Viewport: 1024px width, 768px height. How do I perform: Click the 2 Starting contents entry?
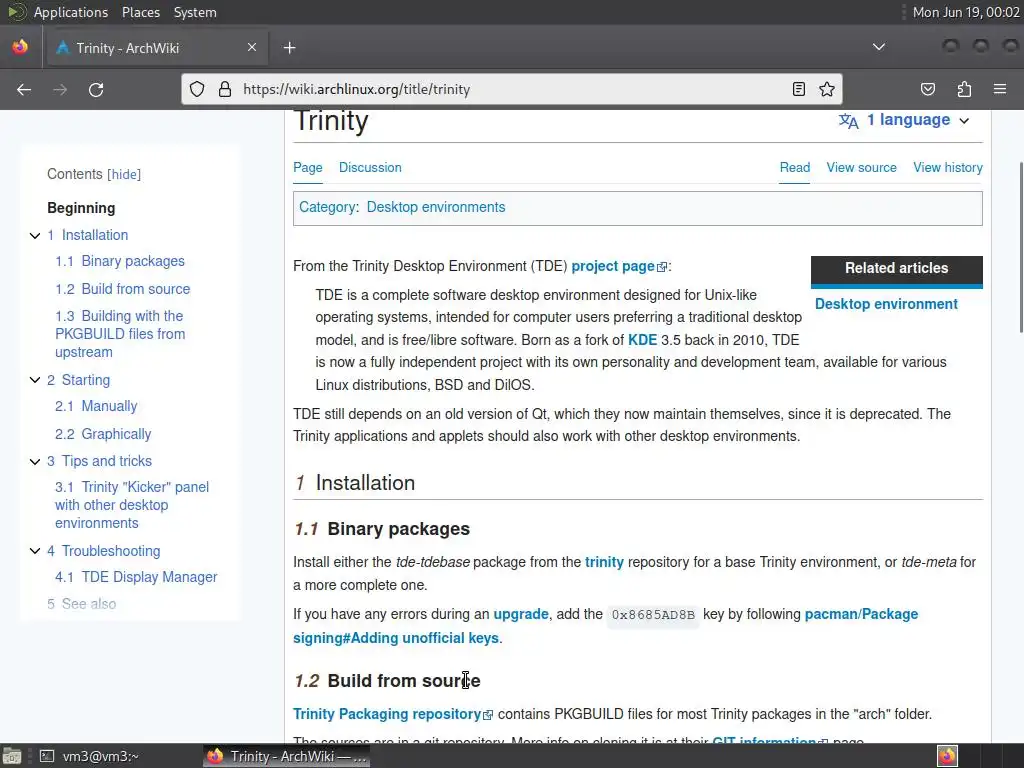tap(78, 380)
